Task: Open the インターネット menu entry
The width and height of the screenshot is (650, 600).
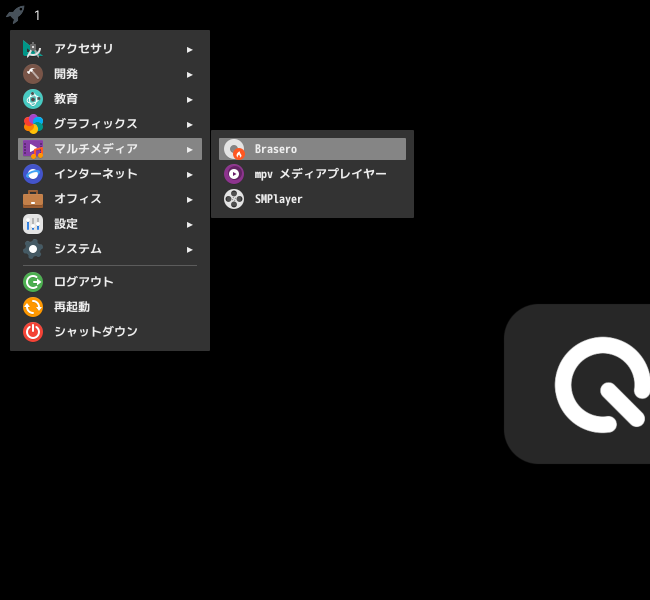Action: 110,174
